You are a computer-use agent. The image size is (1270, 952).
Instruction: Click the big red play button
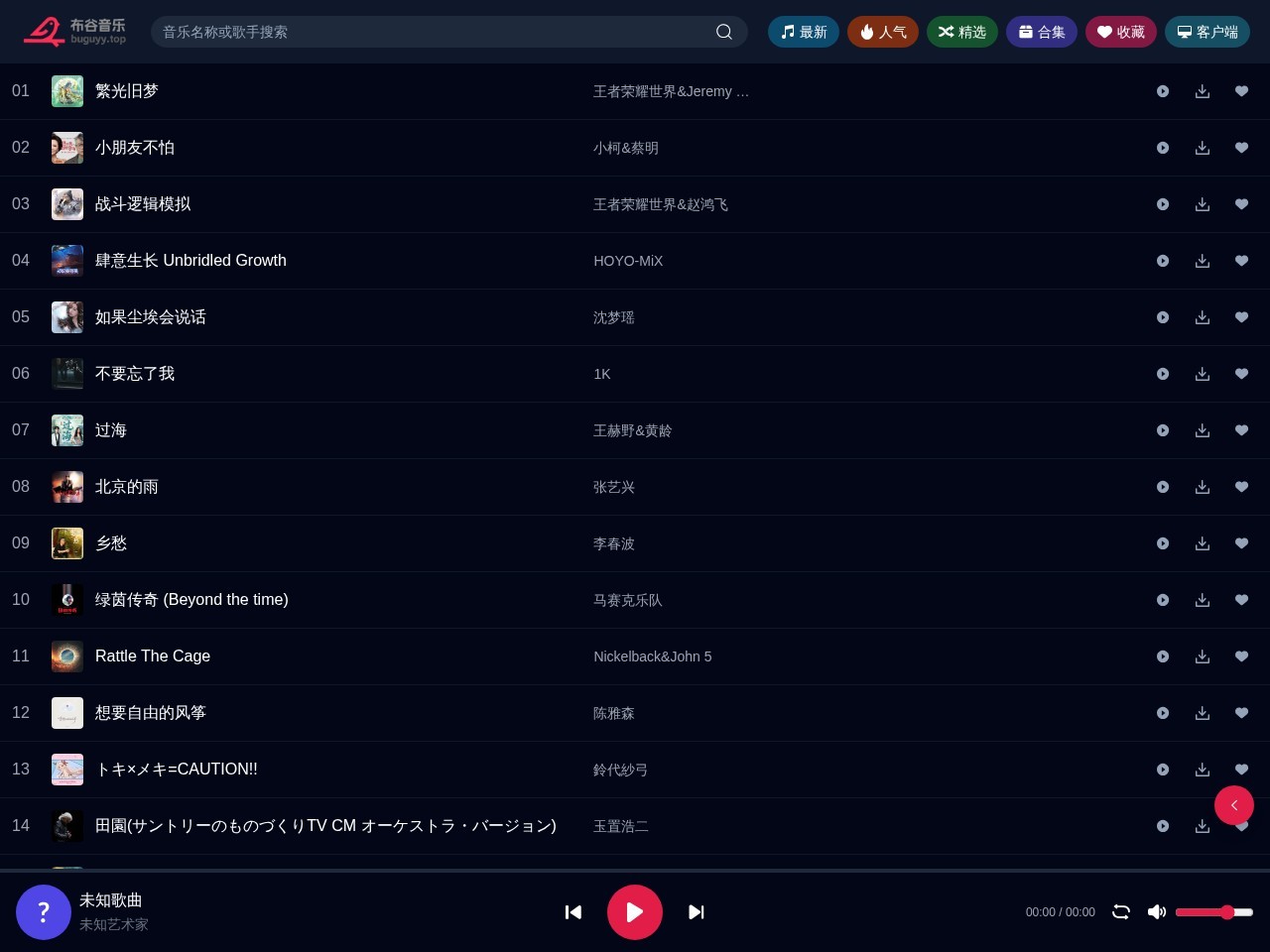tap(635, 912)
